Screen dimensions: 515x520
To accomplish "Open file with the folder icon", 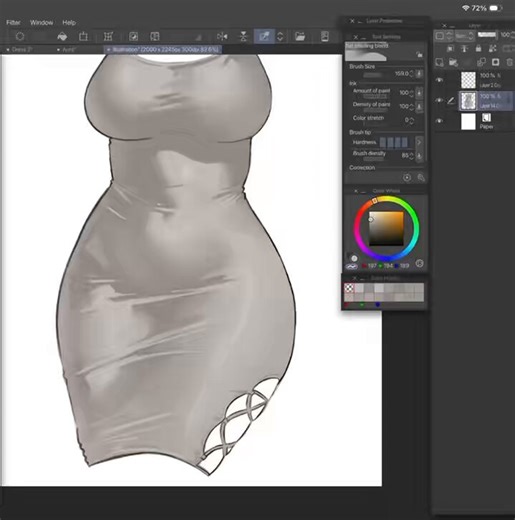I will tap(300, 36).
